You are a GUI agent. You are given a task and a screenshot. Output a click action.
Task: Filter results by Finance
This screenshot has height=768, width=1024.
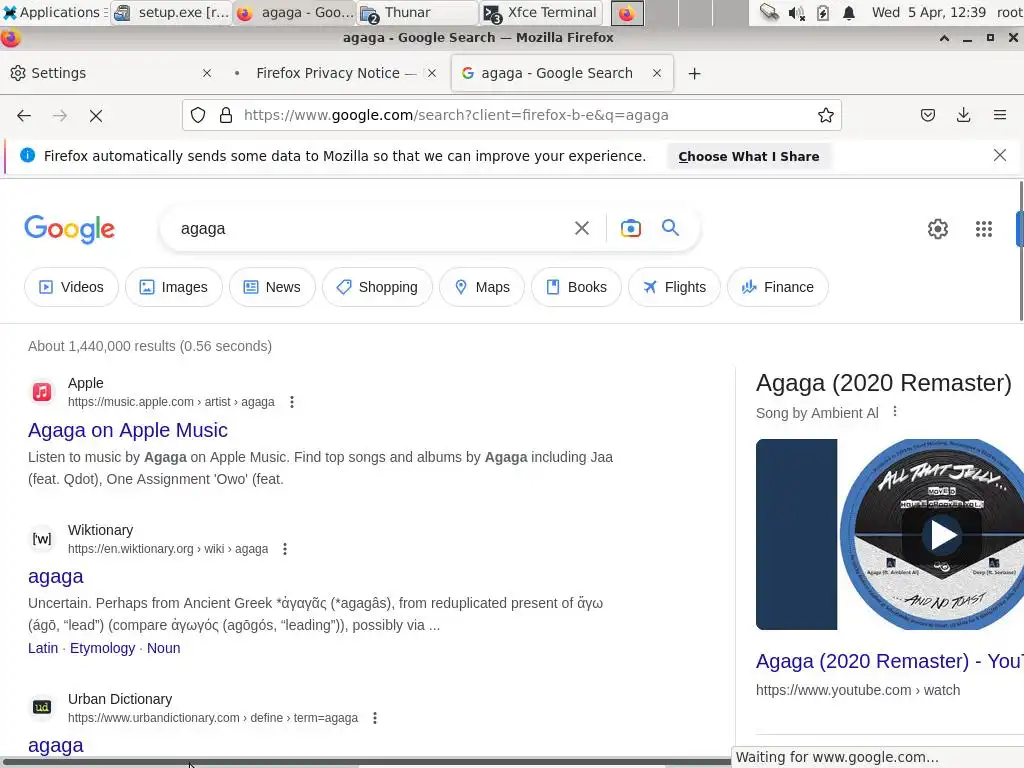(778, 287)
